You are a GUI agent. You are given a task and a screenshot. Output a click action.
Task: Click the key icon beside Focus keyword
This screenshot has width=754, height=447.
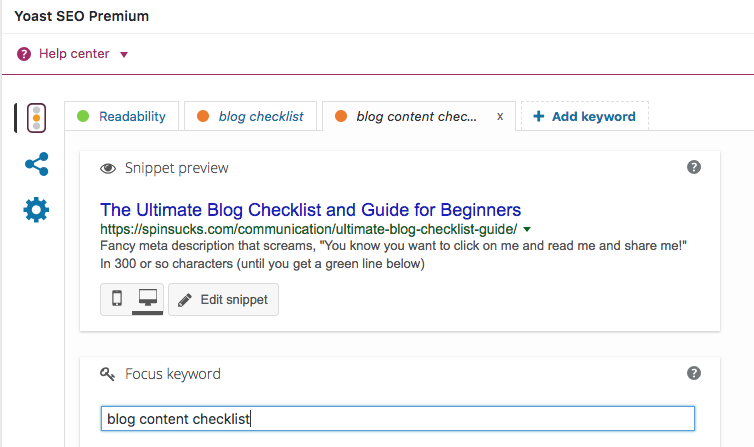(108, 374)
